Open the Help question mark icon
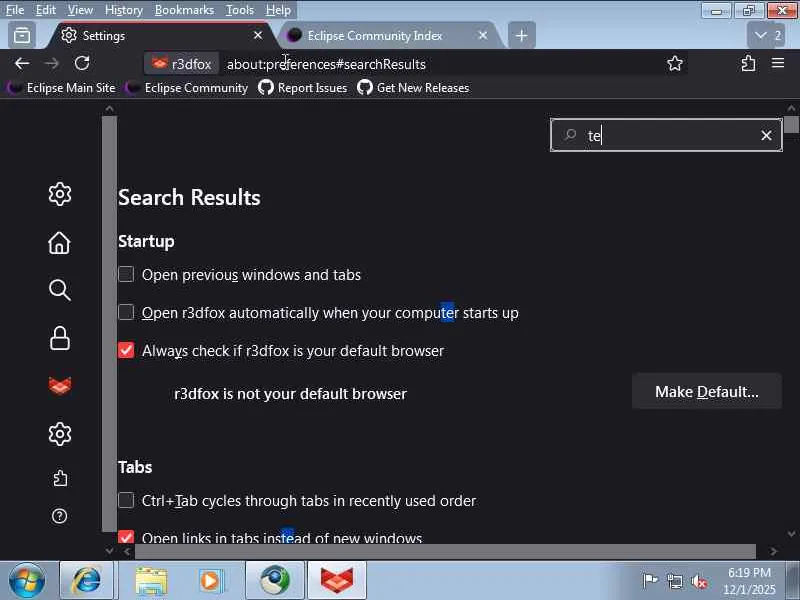800x600 pixels. pos(60,516)
